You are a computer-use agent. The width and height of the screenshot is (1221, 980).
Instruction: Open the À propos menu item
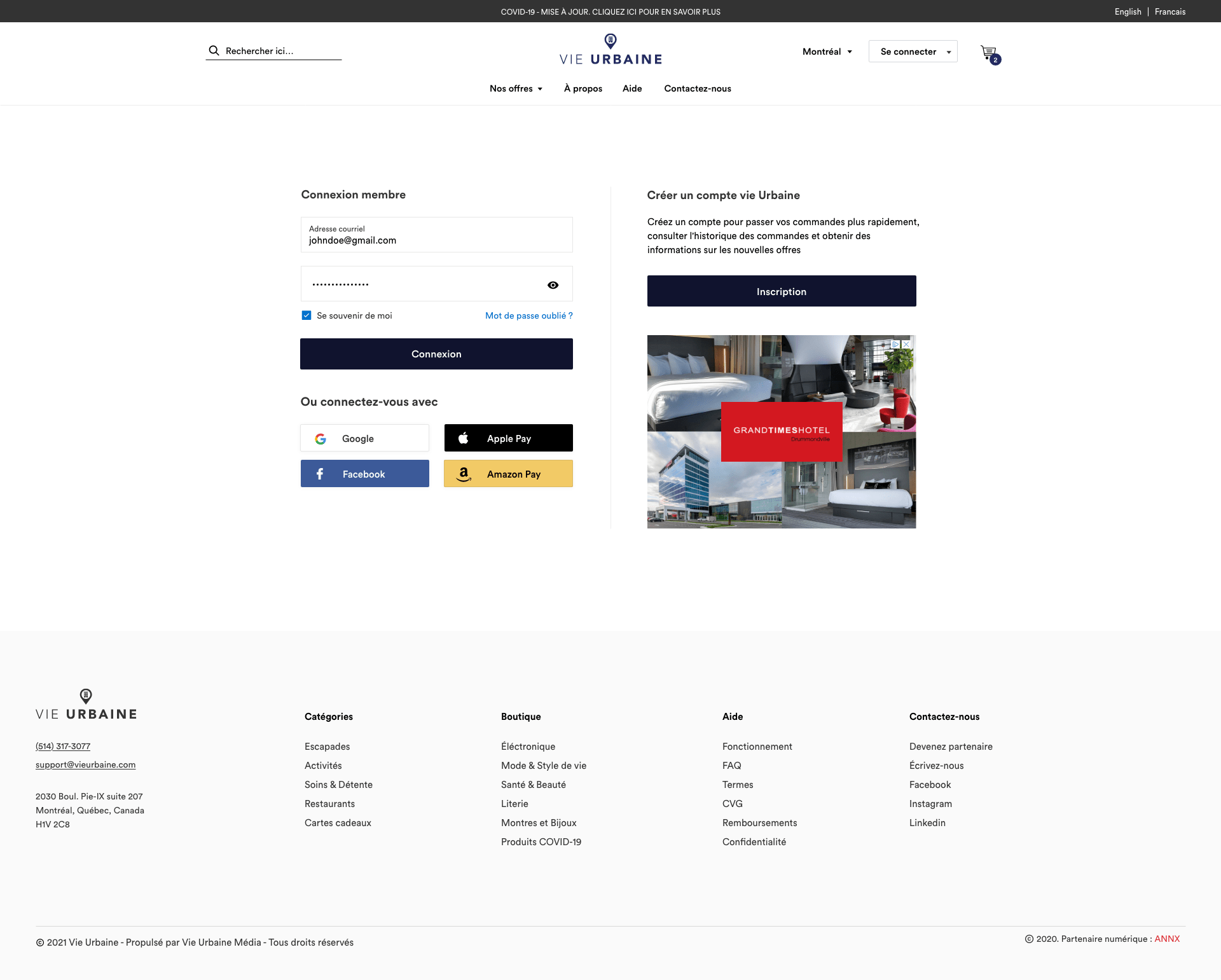click(x=583, y=88)
